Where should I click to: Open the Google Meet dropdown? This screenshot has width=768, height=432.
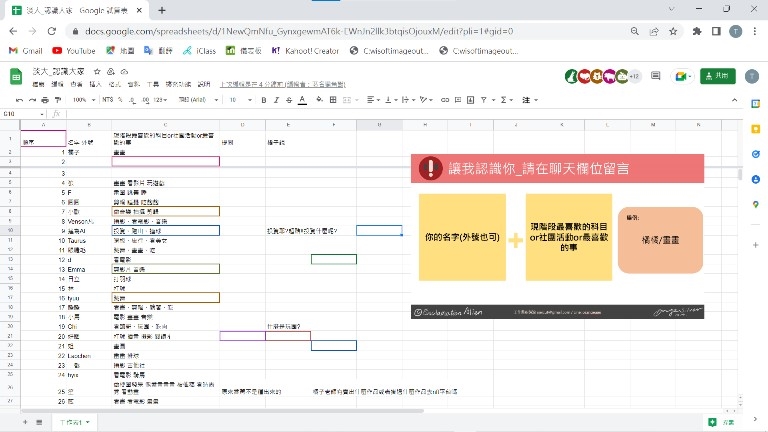click(684, 76)
